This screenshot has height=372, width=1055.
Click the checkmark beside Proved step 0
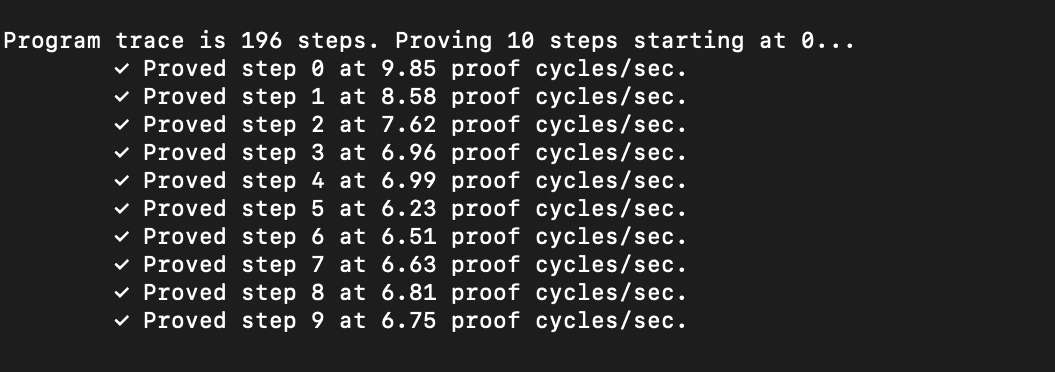121,69
